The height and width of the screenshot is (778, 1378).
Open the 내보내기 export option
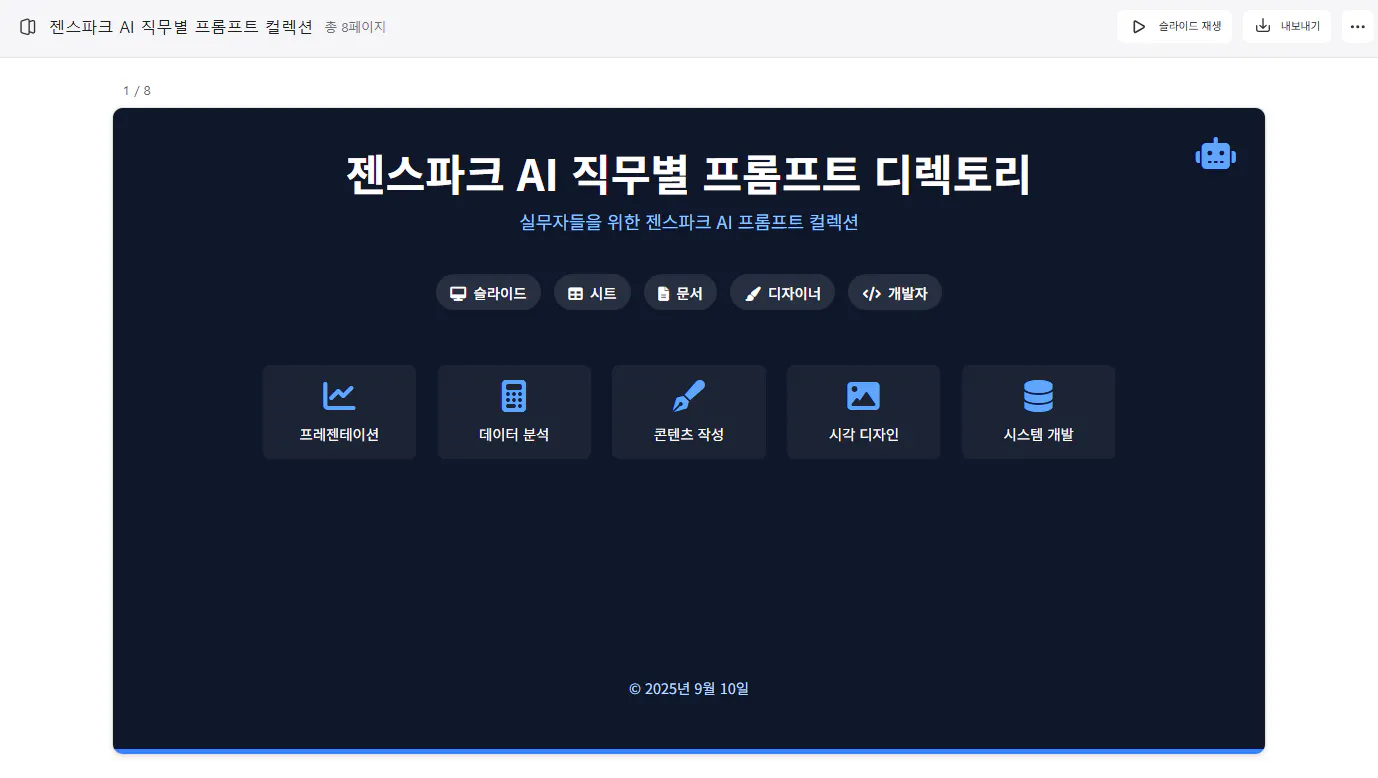coord(1287,26)
